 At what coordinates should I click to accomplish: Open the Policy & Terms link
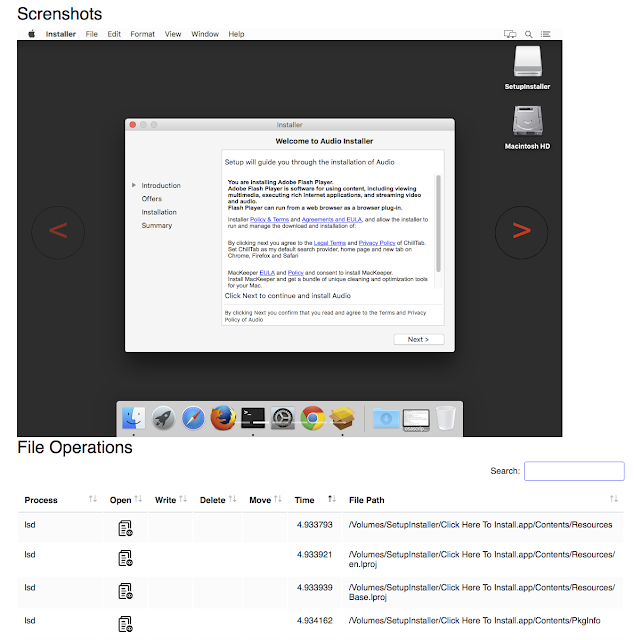pos(269,220)
